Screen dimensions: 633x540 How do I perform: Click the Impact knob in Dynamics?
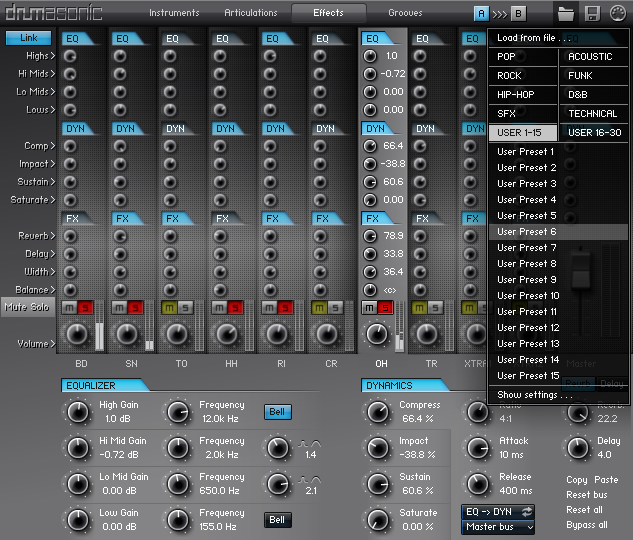(x=378, y=448)
